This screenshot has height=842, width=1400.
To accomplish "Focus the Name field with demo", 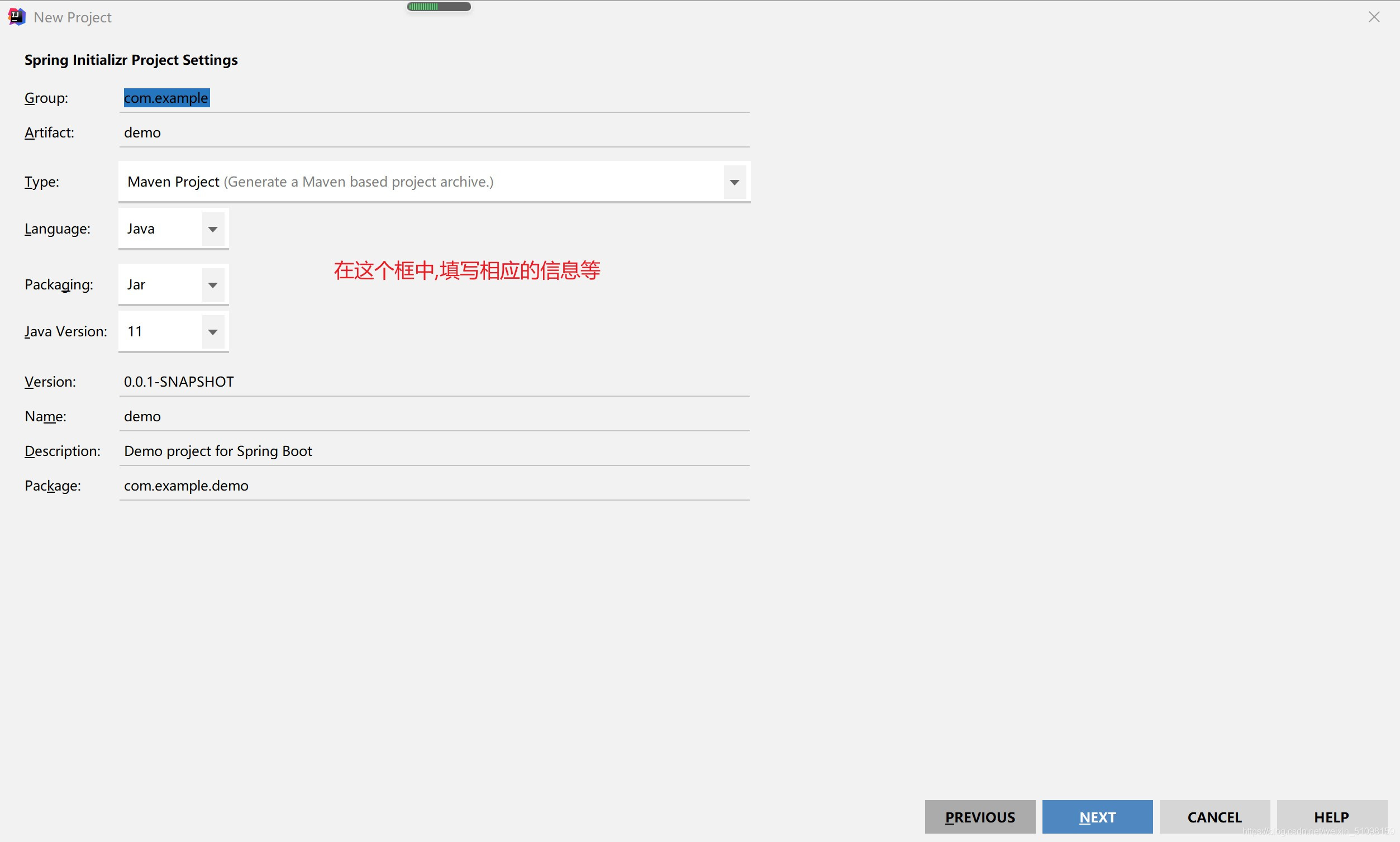I will click(x=434, y=416).
